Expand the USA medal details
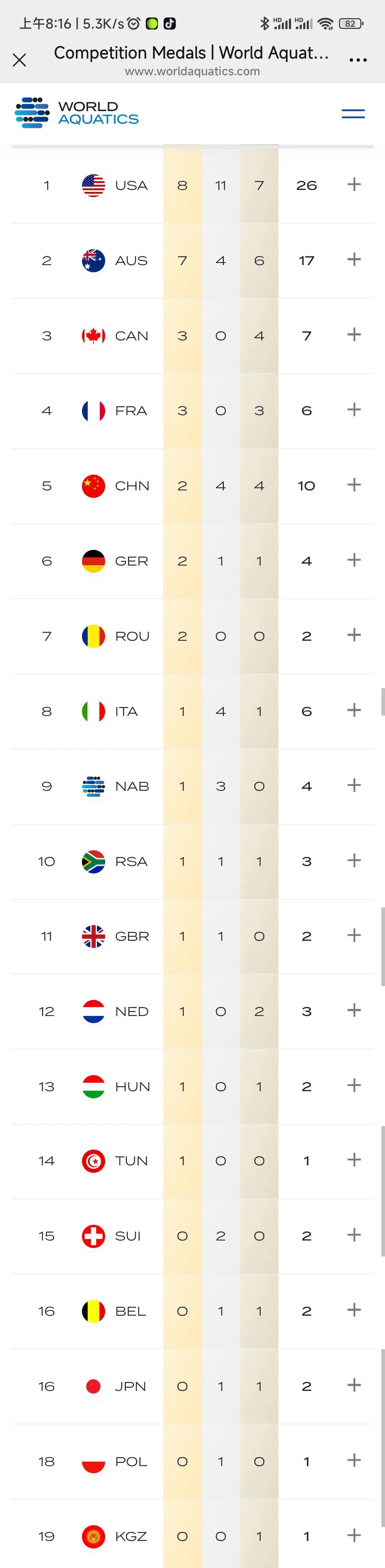This screenshot has height=1568, width=385. [354, 185]
